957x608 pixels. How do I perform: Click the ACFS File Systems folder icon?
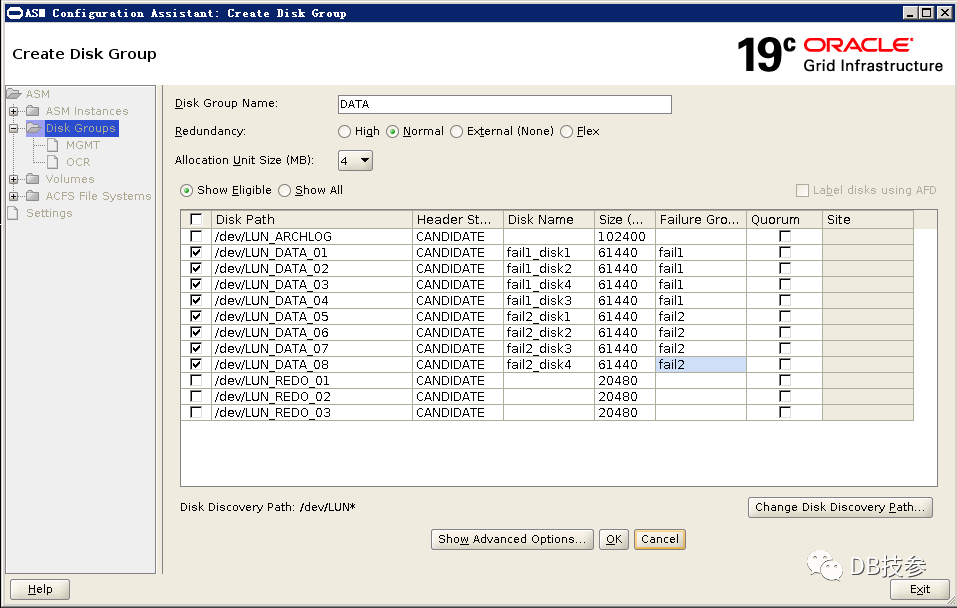point(34,196)
